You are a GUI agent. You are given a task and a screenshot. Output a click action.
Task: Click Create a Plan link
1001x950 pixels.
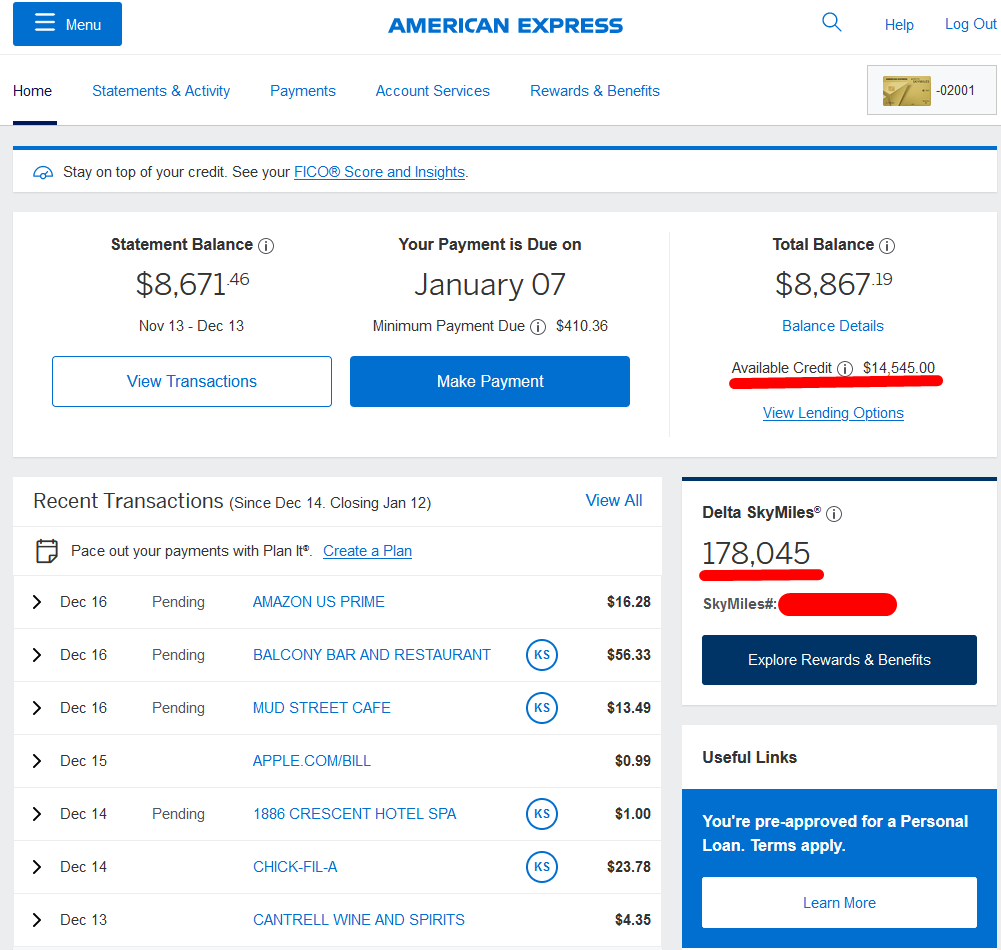pos(367,551)
